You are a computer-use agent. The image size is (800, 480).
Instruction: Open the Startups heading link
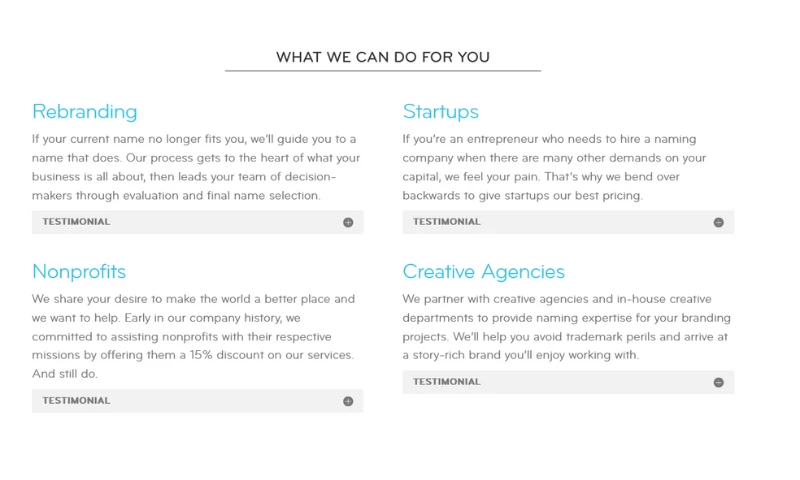[x=441, y=112]
